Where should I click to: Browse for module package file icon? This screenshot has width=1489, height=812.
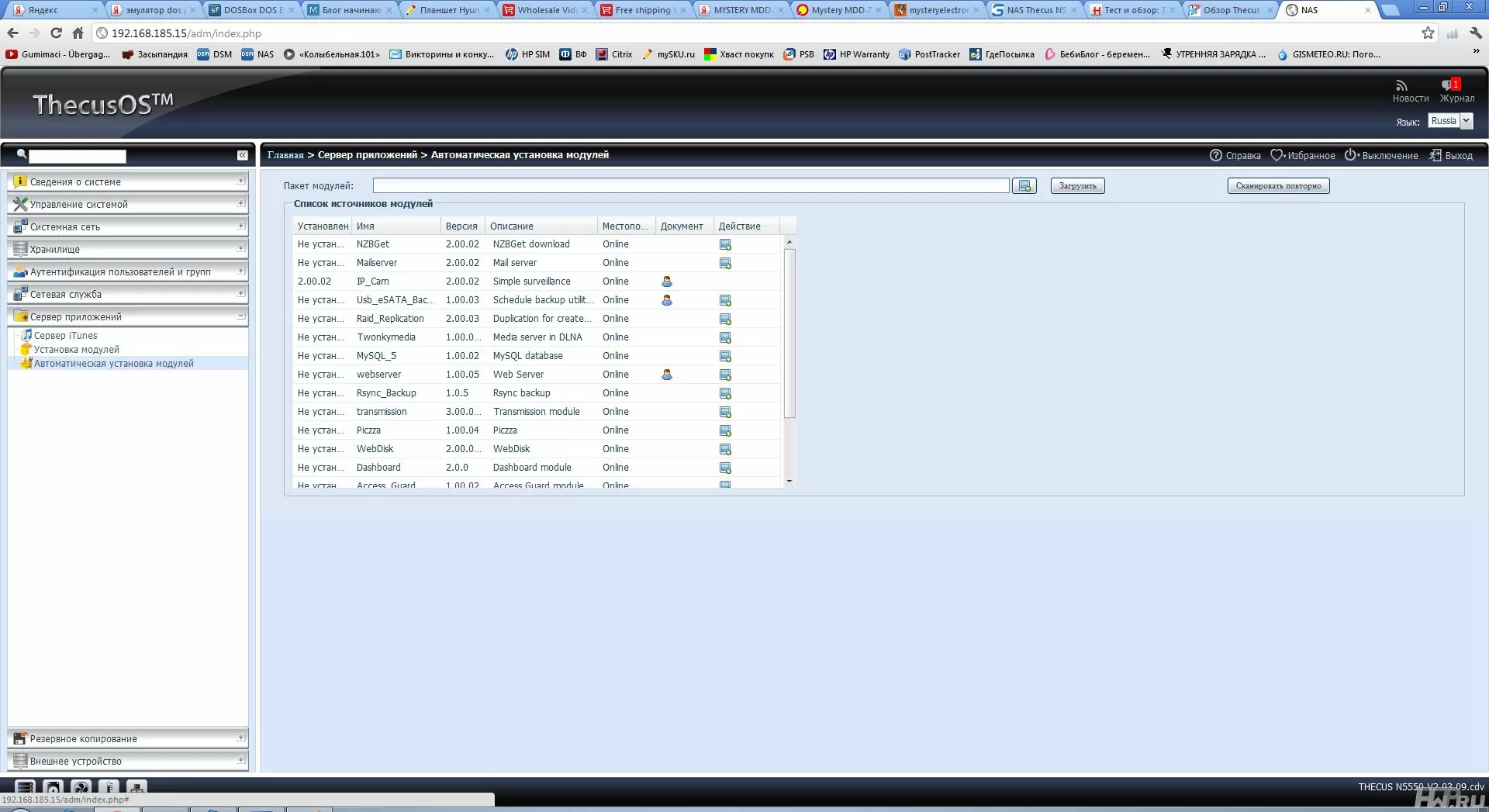(x=1024, y=186)
